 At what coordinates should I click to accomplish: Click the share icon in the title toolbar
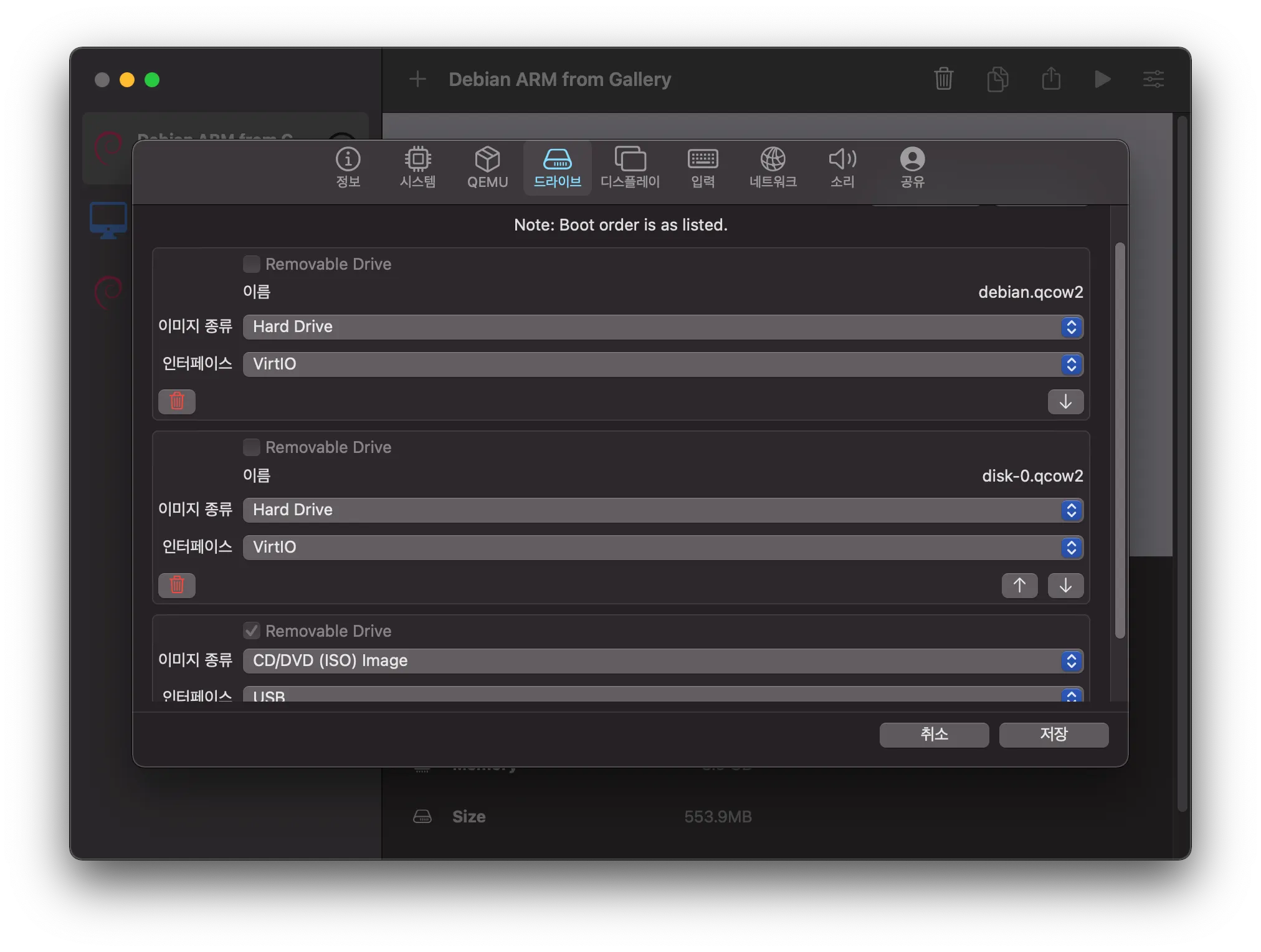pos(1051,79)
